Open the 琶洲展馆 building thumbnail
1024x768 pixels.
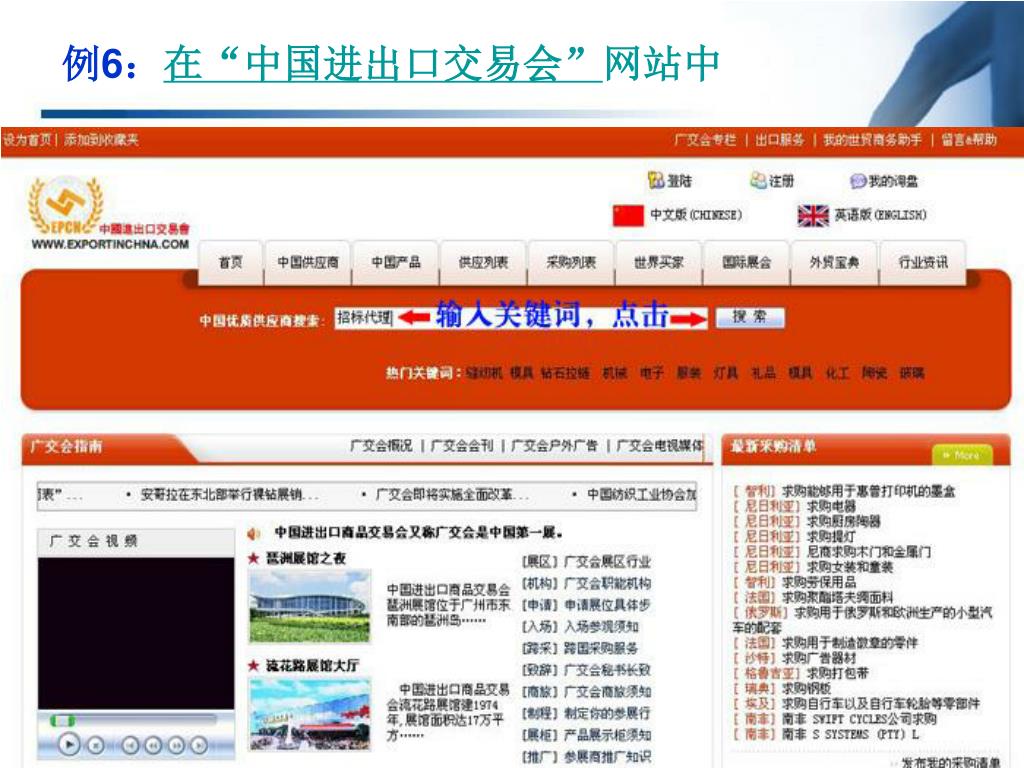tap(310, 607)
